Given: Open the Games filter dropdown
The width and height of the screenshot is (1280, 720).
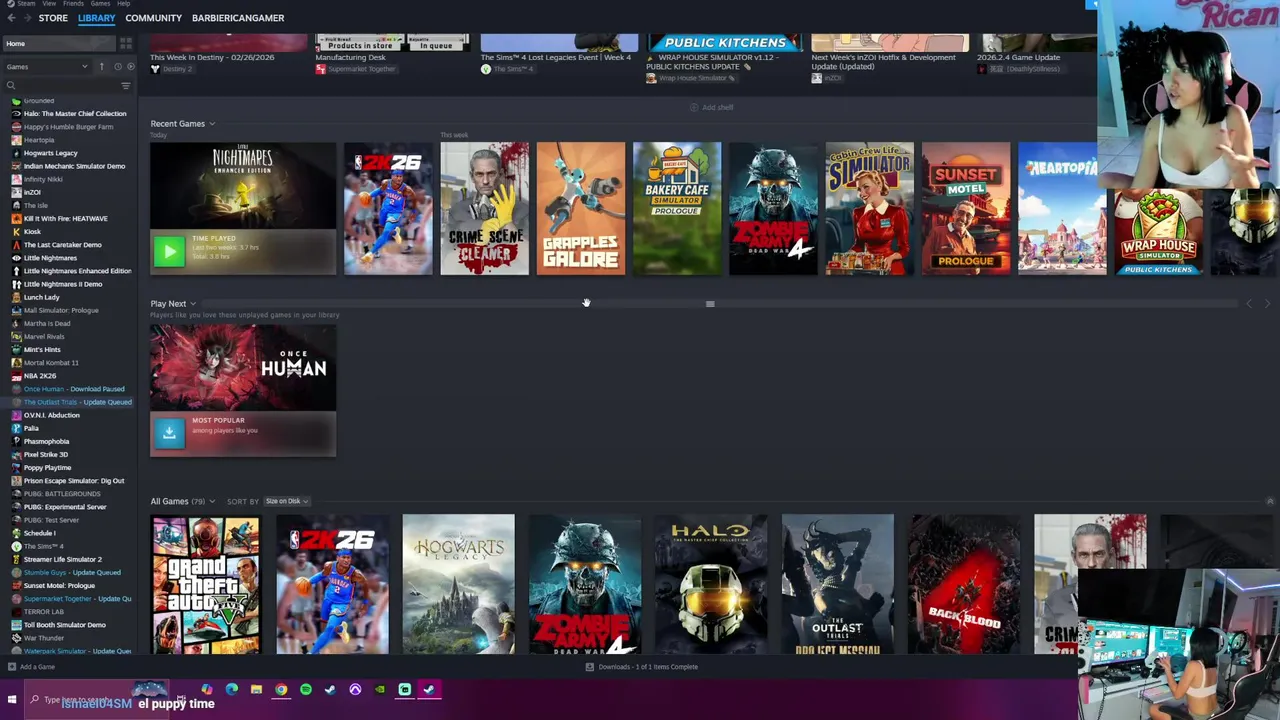Looking at the screenshot, I should tap(46, 67).
